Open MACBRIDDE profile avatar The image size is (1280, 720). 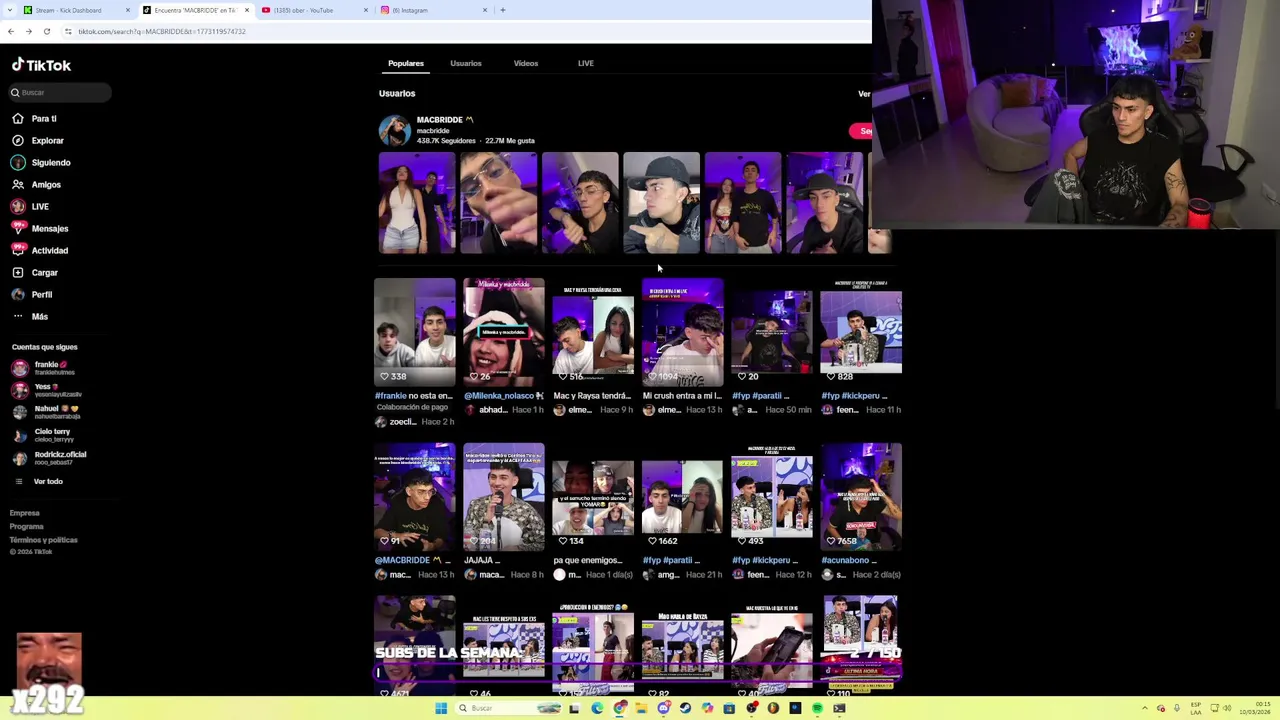(394, 130)
